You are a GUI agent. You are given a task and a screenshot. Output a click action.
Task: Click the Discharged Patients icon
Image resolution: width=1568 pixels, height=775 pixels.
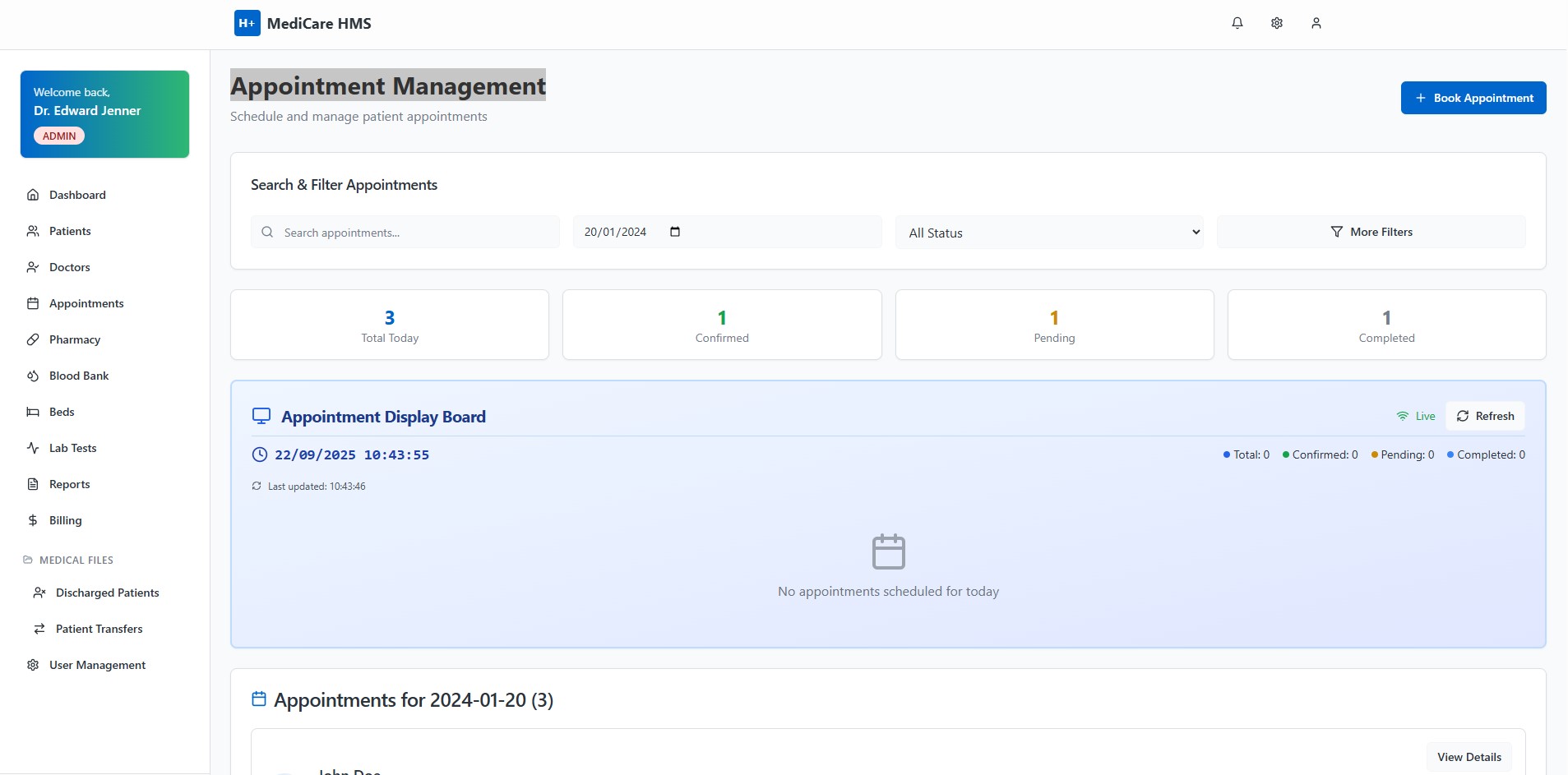click(x=39, y=593)
